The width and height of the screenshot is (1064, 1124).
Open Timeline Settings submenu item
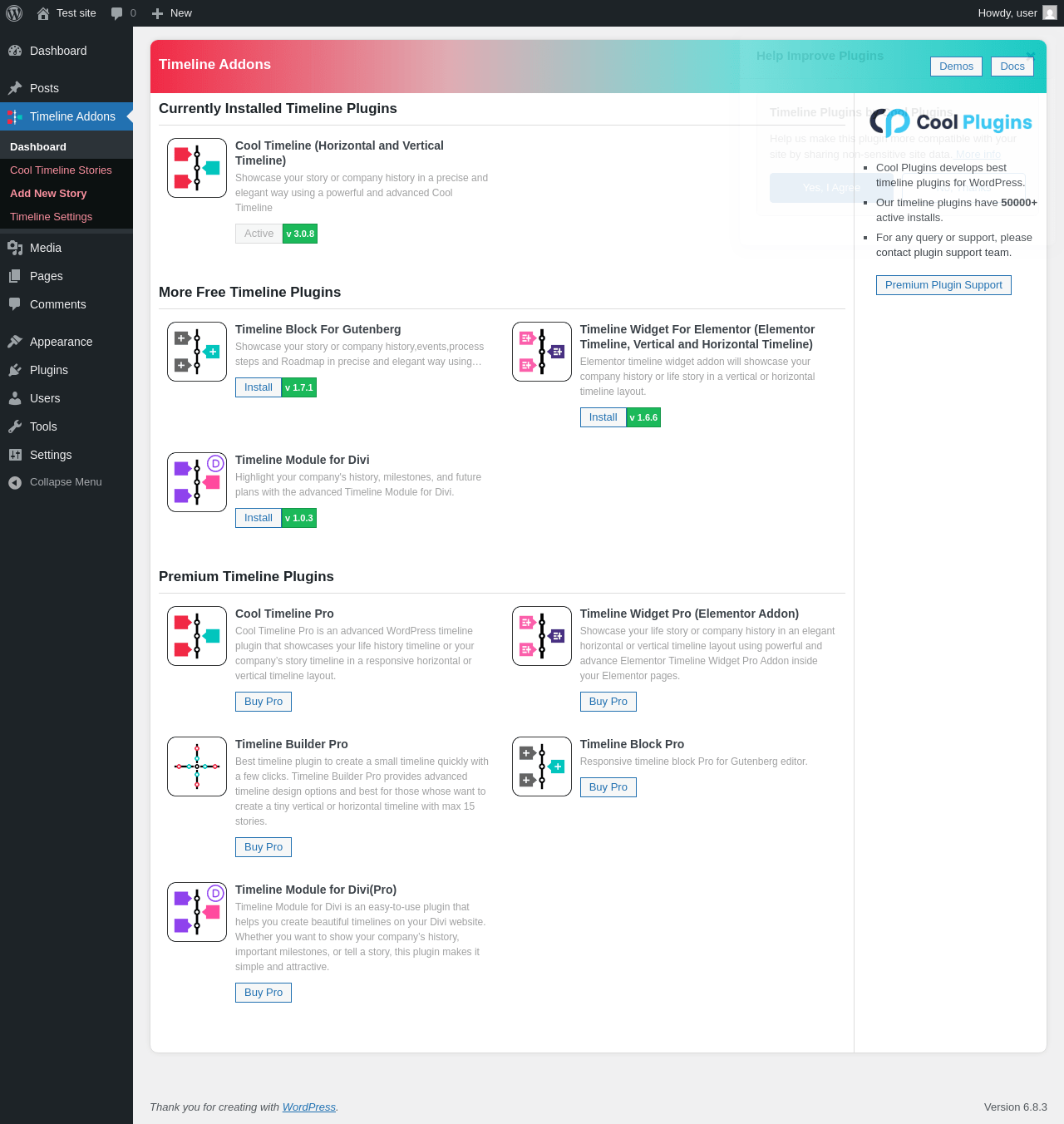(x=66, y=216)
